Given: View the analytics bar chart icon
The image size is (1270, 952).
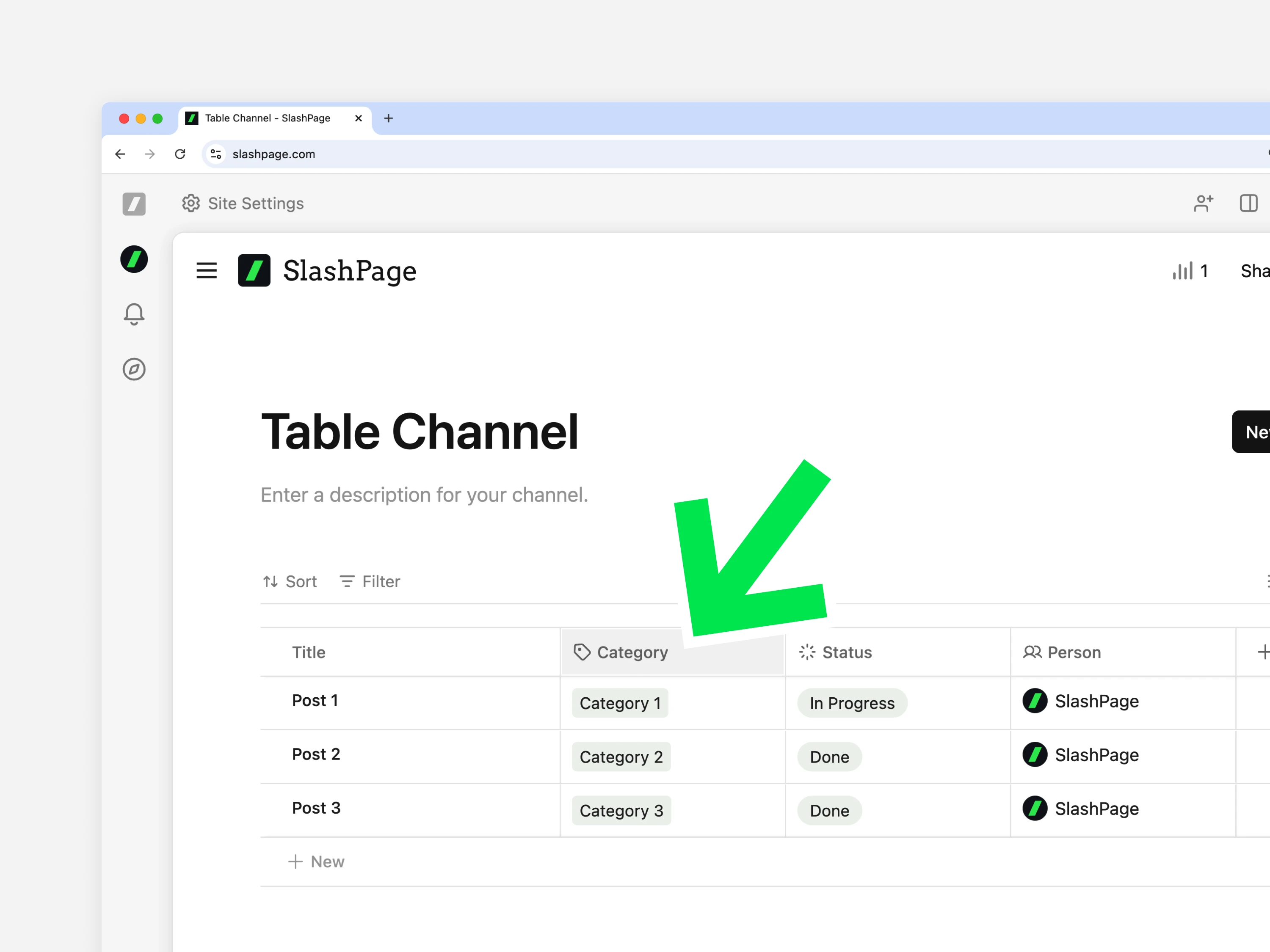Looking at the screenshot, I should 1183,270.
